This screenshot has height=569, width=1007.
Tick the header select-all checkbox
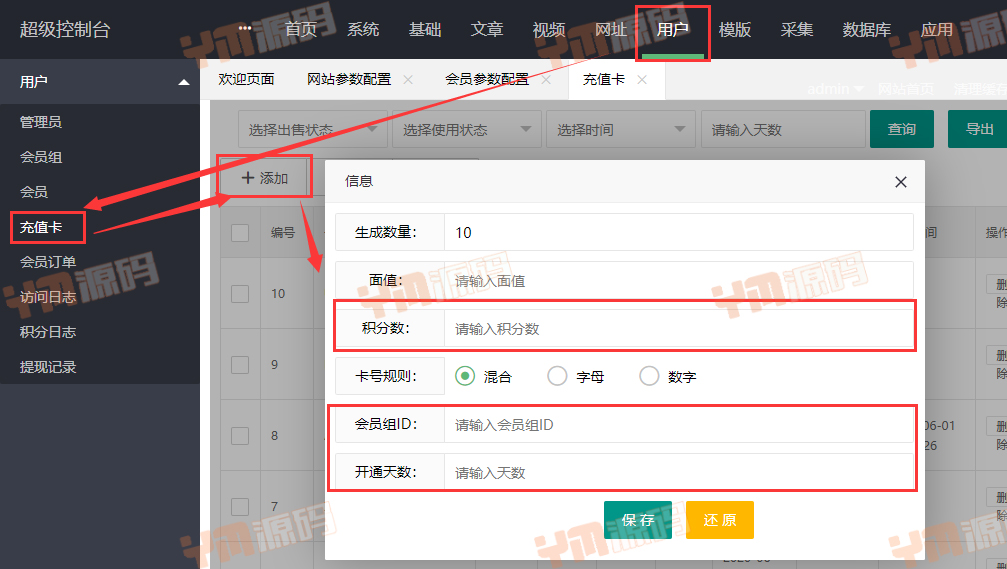[x=240, y=233]
